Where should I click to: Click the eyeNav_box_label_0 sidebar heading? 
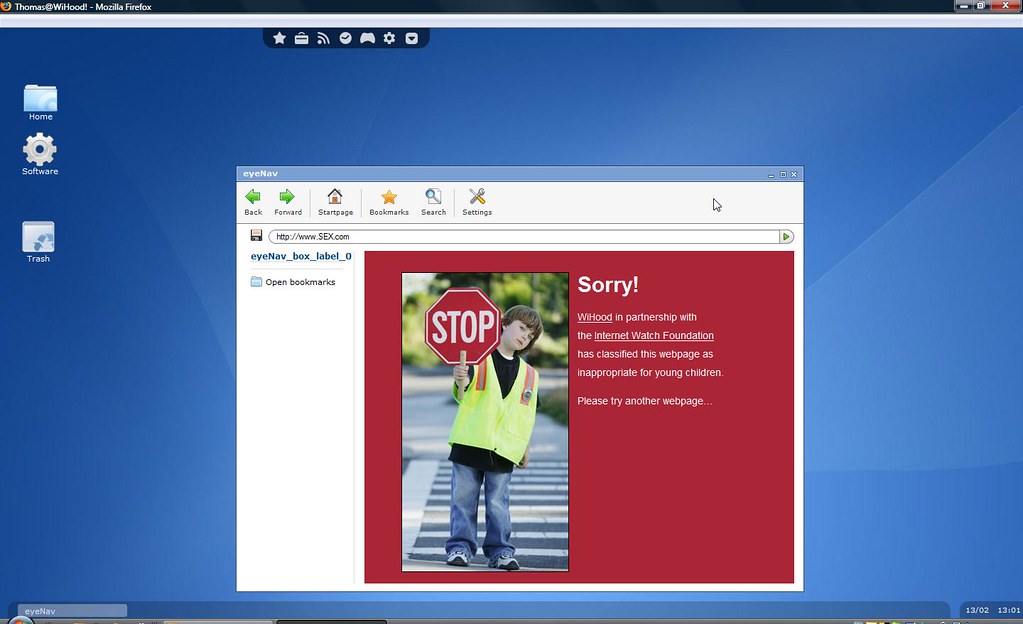tap(301, 256)
